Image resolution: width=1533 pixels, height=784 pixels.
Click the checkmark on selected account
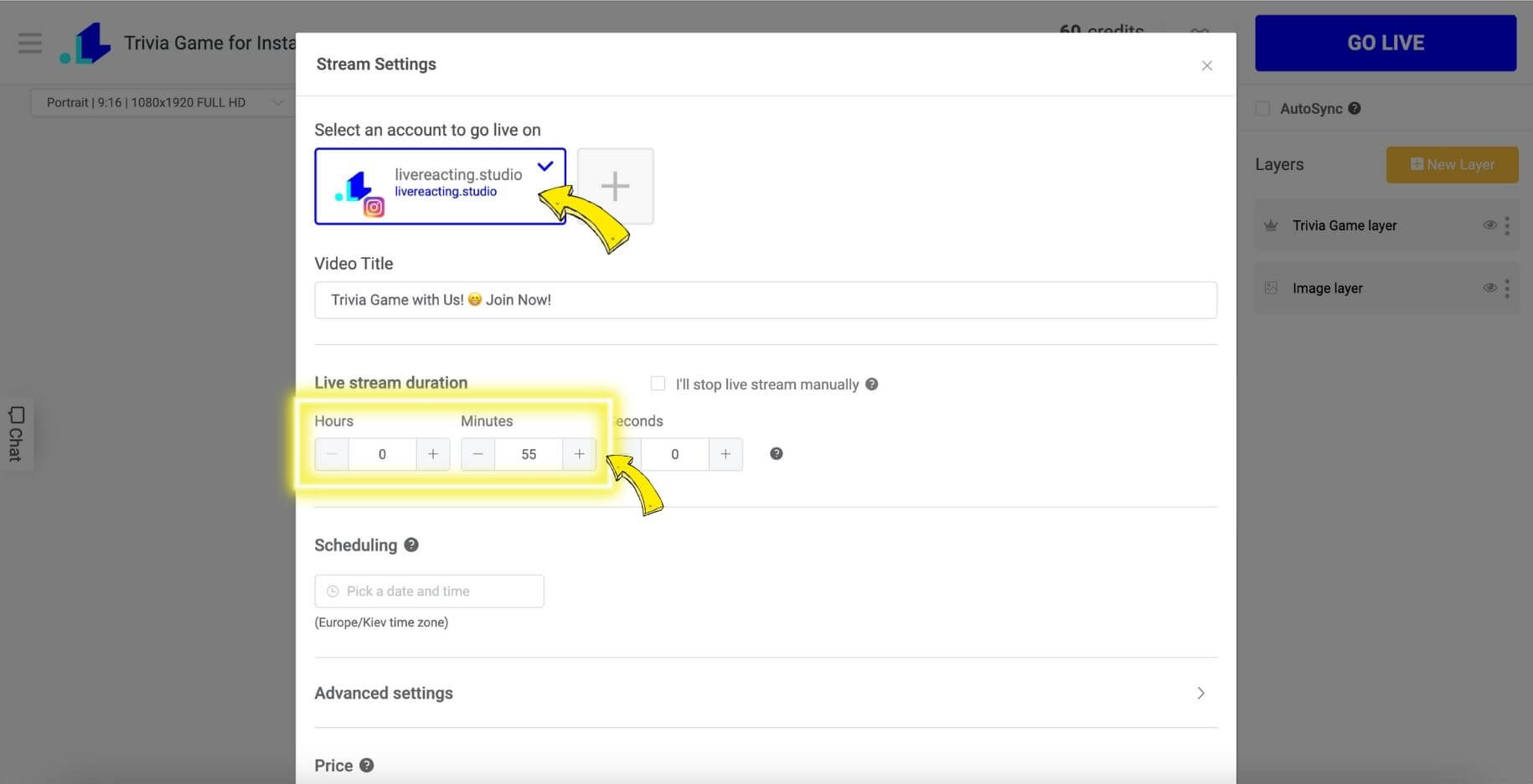[x=545, y=166]
